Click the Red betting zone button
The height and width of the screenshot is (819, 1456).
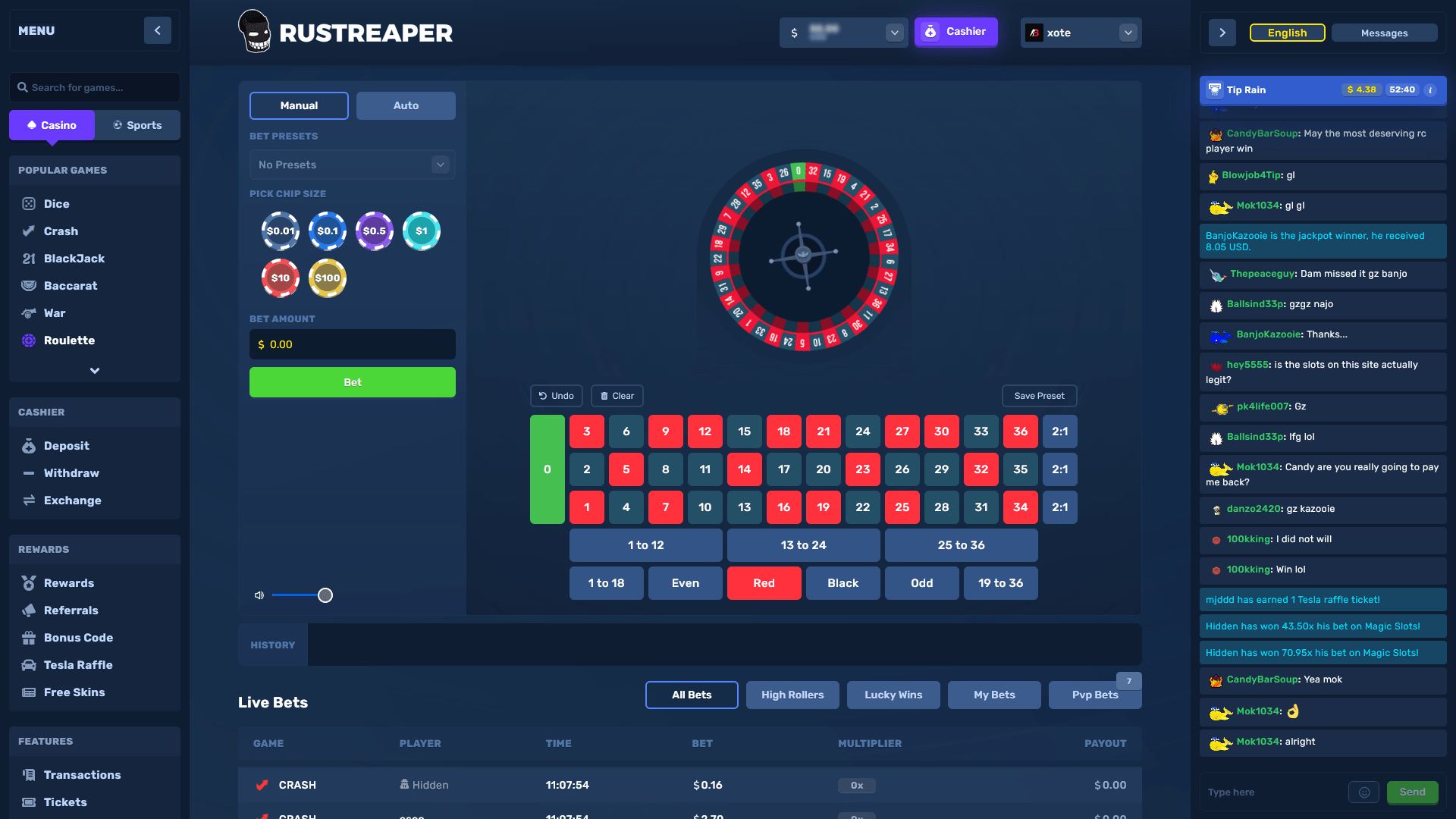click(764, 582)
